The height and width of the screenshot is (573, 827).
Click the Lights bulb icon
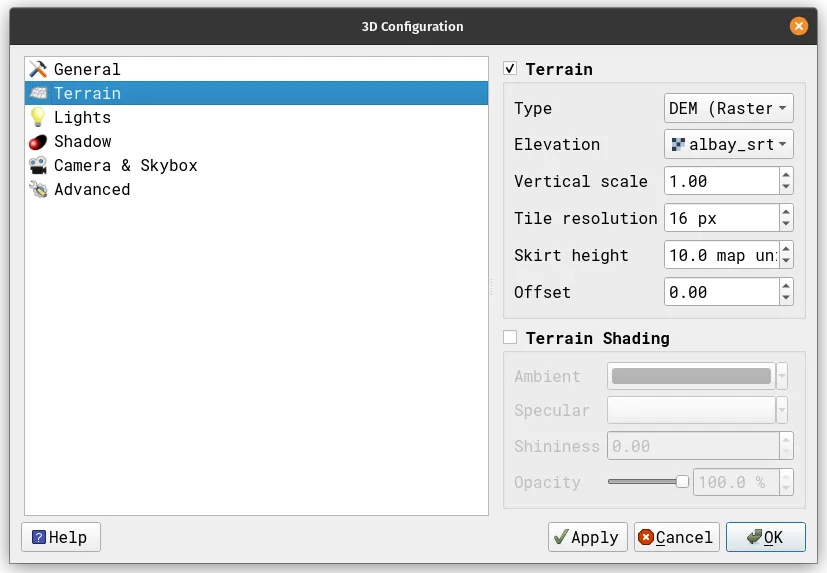pos(39,117)
